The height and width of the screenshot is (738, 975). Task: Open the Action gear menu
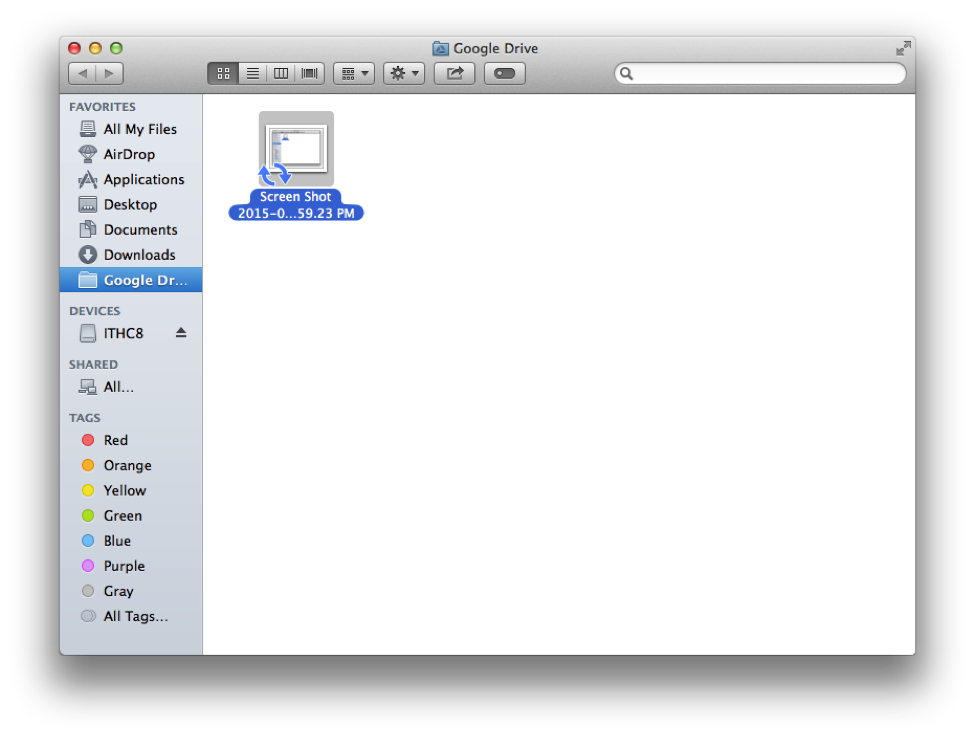[x=404, y=73]
